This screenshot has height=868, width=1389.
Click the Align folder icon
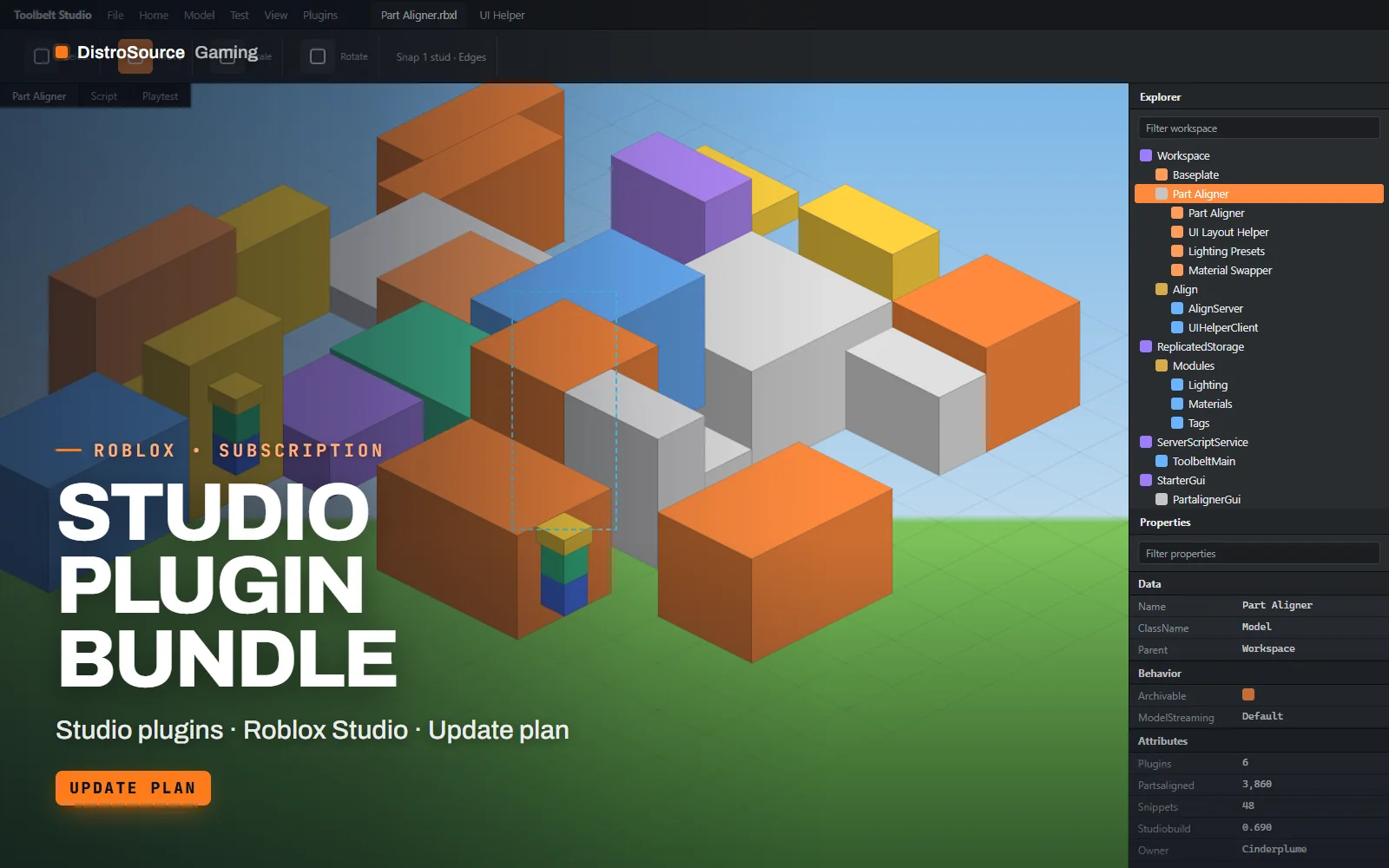pyautogui.click(x=1162, y=289)
